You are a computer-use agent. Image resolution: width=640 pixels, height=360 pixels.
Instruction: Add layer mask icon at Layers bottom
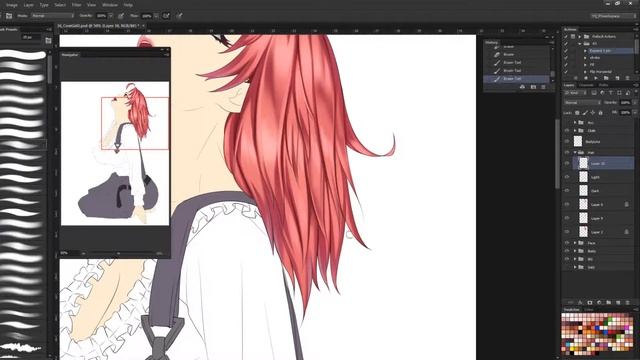point(590,302)
